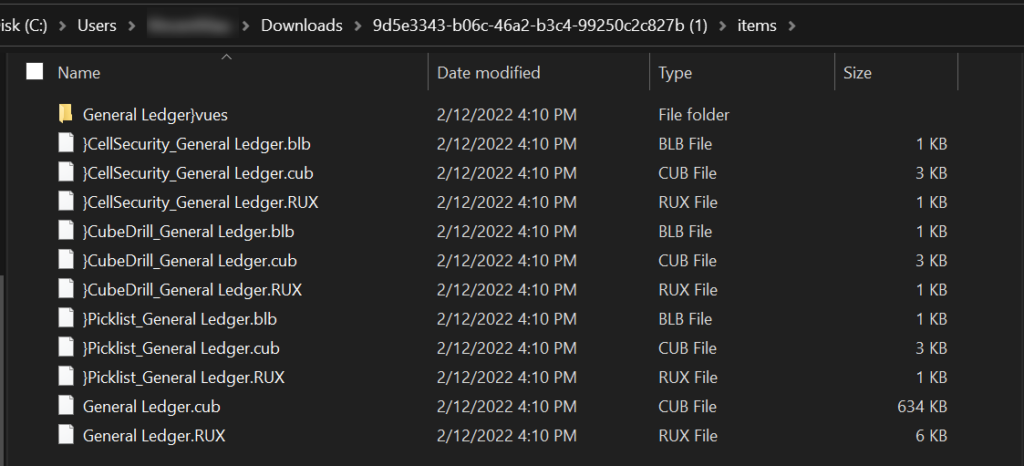This screenshot has height=466, width=1024.
Task: Toggle the select-all checkbox beside Name
Action: point(35,72)
